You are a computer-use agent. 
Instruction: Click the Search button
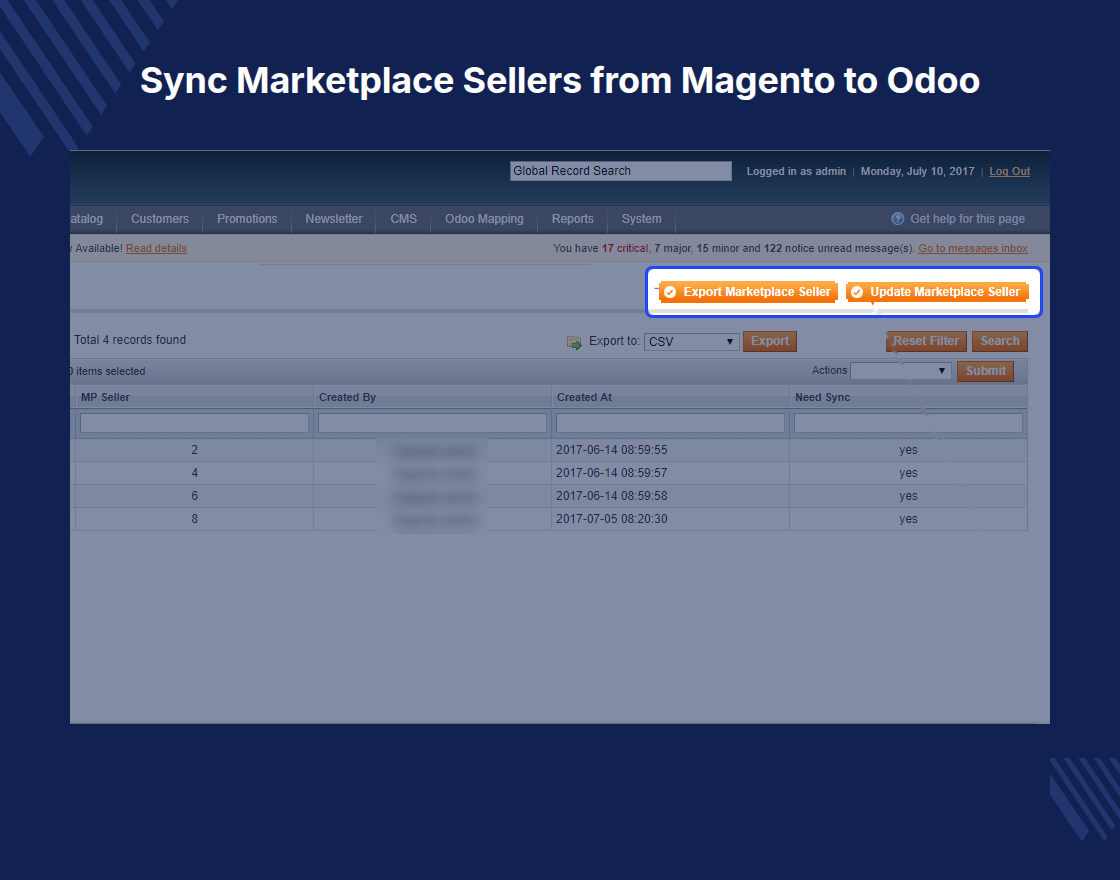point(1000,341)
